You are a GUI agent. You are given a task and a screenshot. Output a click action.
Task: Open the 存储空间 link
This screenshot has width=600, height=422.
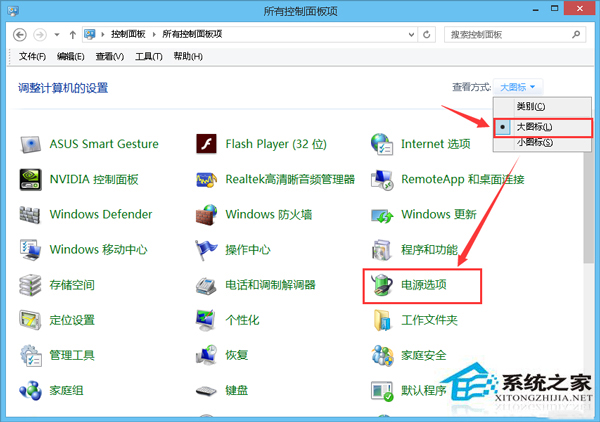pos(72,285)
